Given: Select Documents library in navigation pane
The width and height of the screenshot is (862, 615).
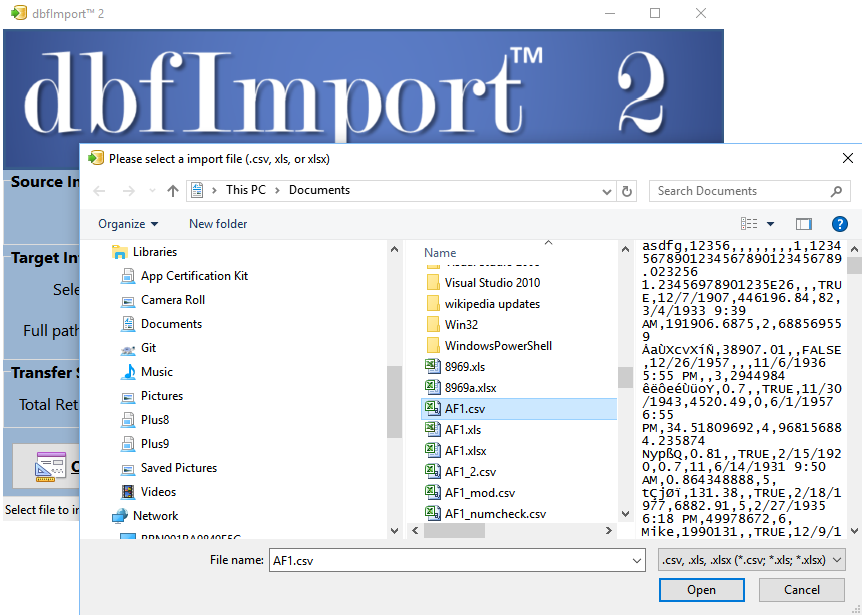Looking at the screenshot, I should (172, 324).
